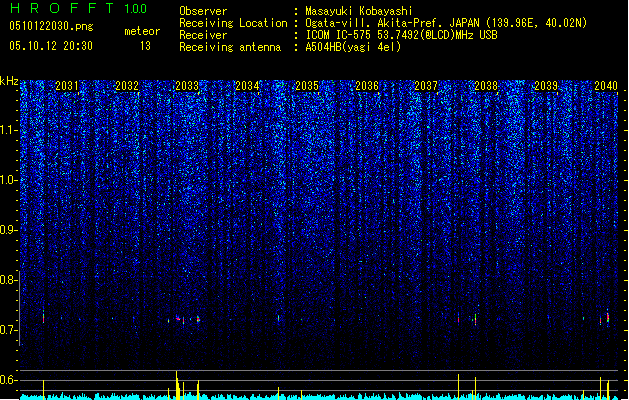
Task: Click the 2038 time marker
Action: point(486,86)
